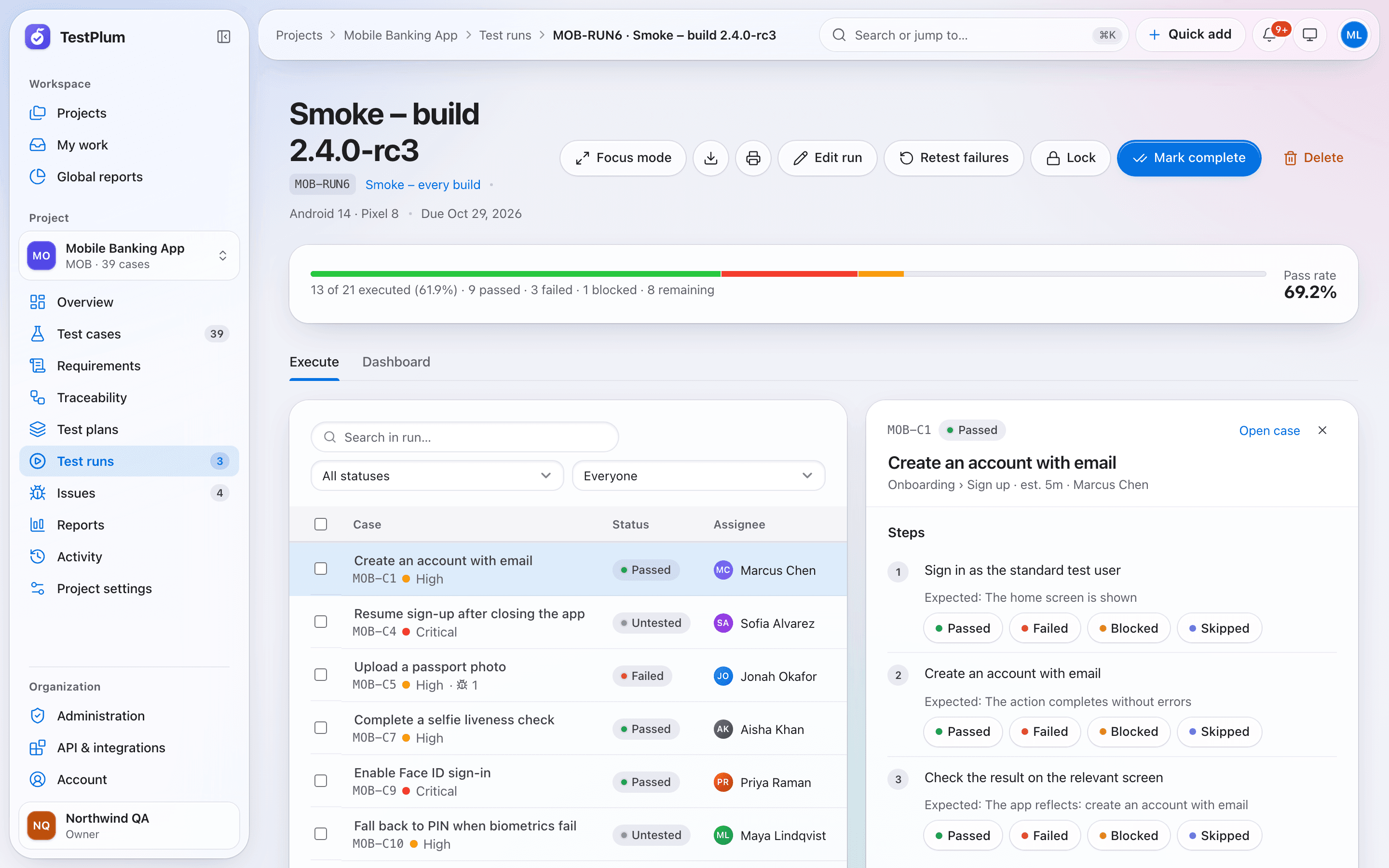Viewport: 1389px width, 868px height.
Task: Download the run using the download icon
Action: (710, 158)
